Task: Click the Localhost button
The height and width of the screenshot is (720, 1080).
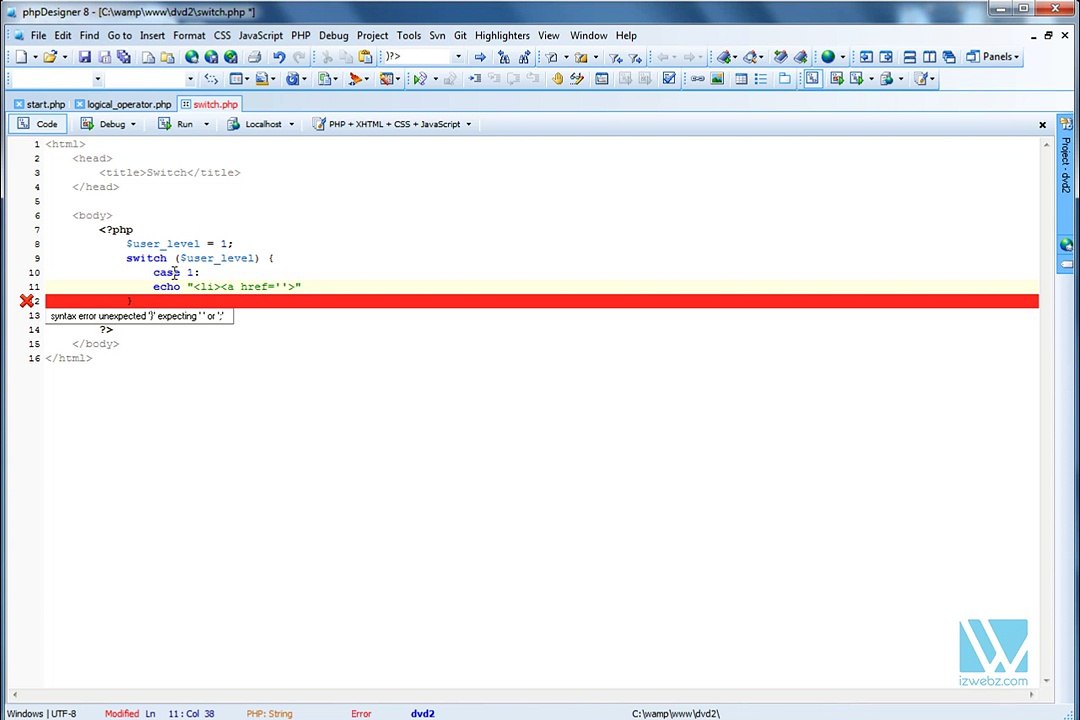Action: coord(255,124)
